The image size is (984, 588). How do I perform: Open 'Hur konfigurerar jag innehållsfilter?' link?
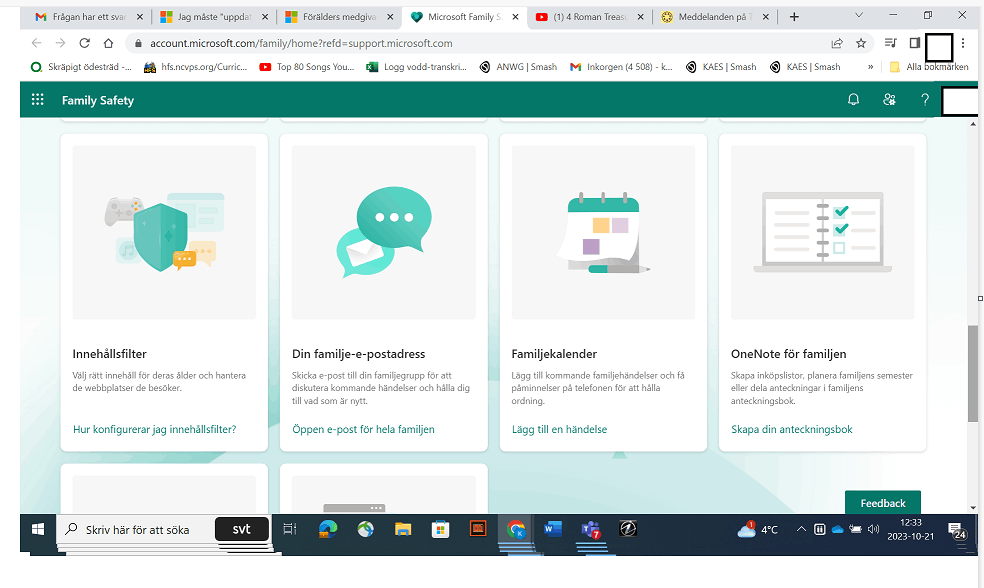(154, 429)
